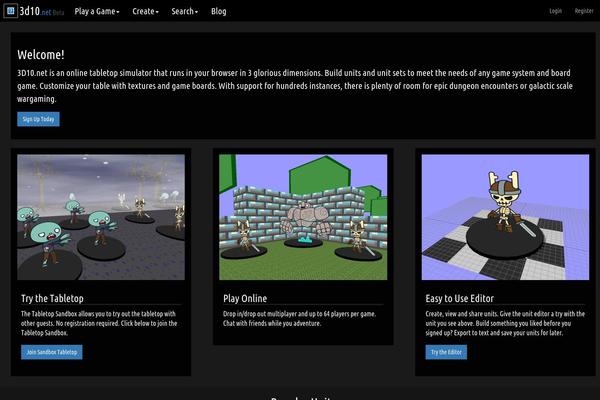
Task: Click the Try the Tabletop heading
Action: pyautogui.click(x=52, y=299)
